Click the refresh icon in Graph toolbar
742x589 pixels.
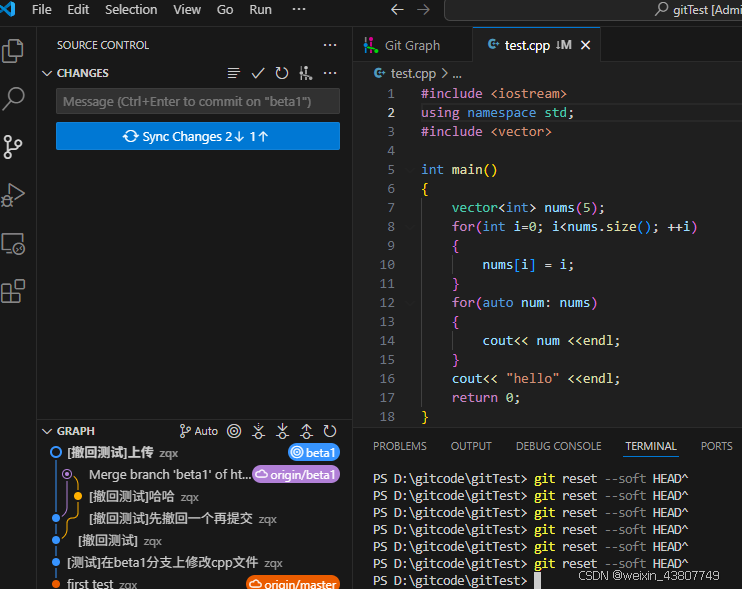330,431
